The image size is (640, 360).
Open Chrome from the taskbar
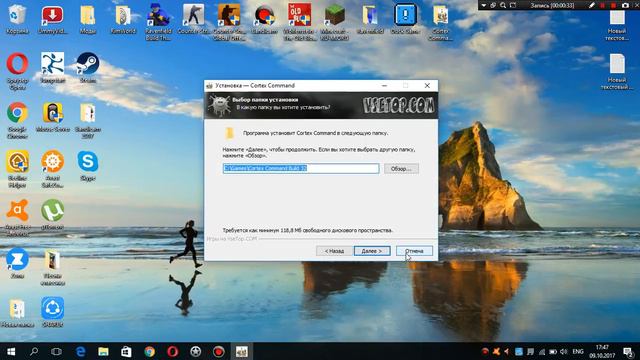tap(149, 351)
